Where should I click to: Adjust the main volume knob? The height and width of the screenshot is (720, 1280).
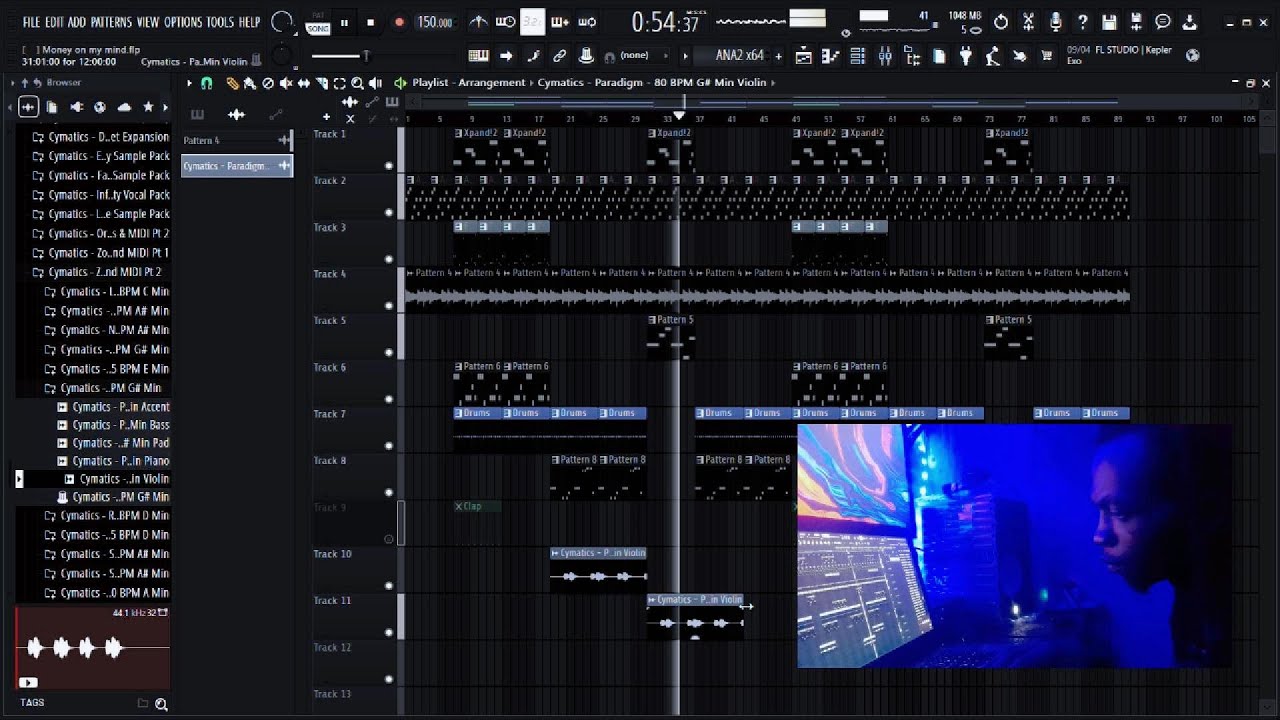283,22
